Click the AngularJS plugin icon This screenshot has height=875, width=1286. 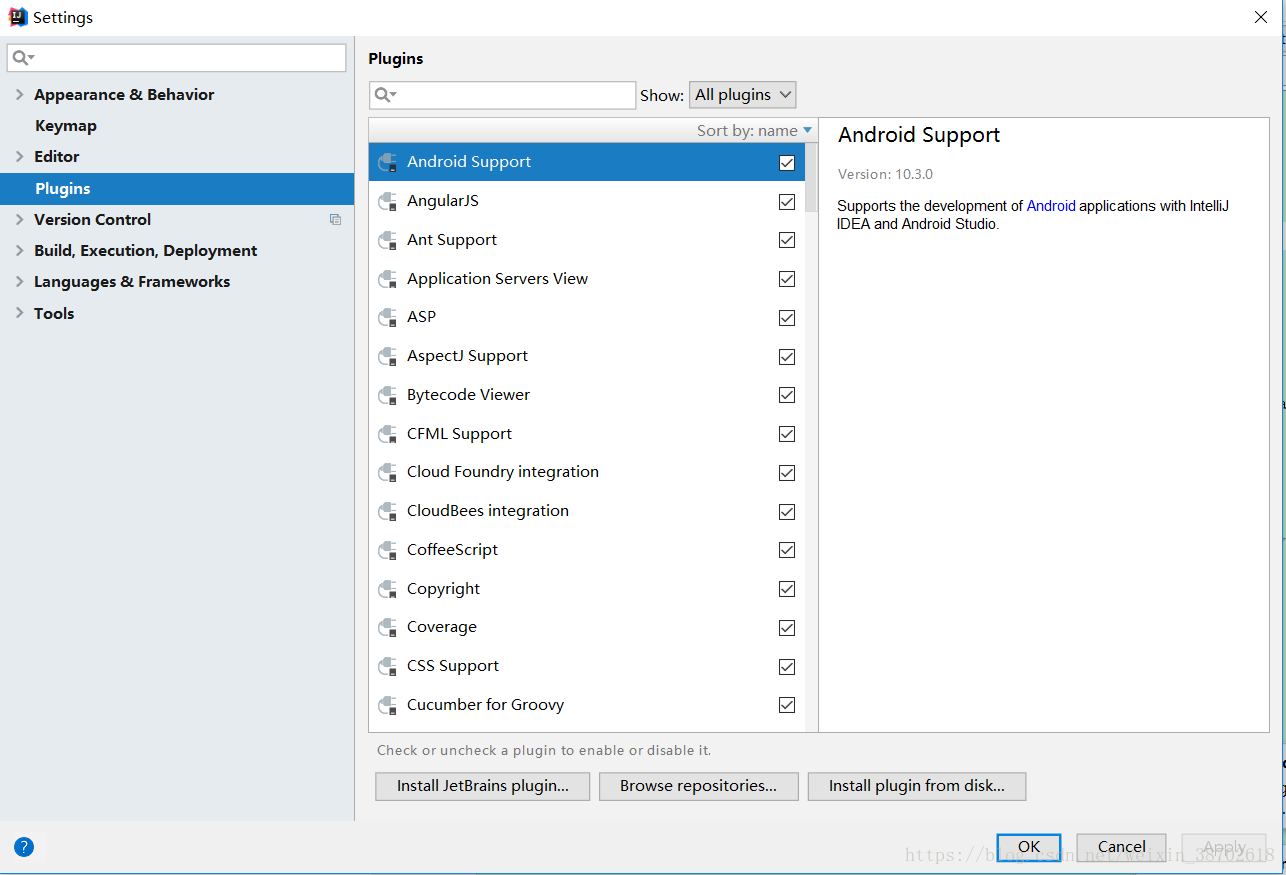coord(388,201)
